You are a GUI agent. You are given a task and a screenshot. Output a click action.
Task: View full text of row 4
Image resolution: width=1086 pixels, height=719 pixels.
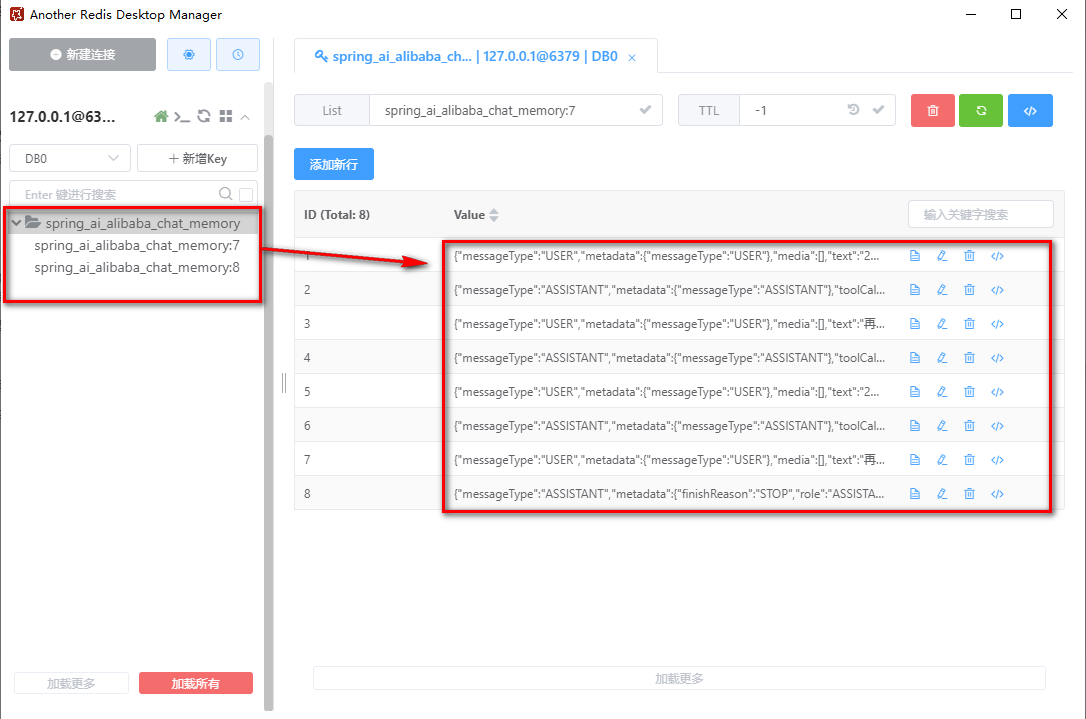coord(915,358)
